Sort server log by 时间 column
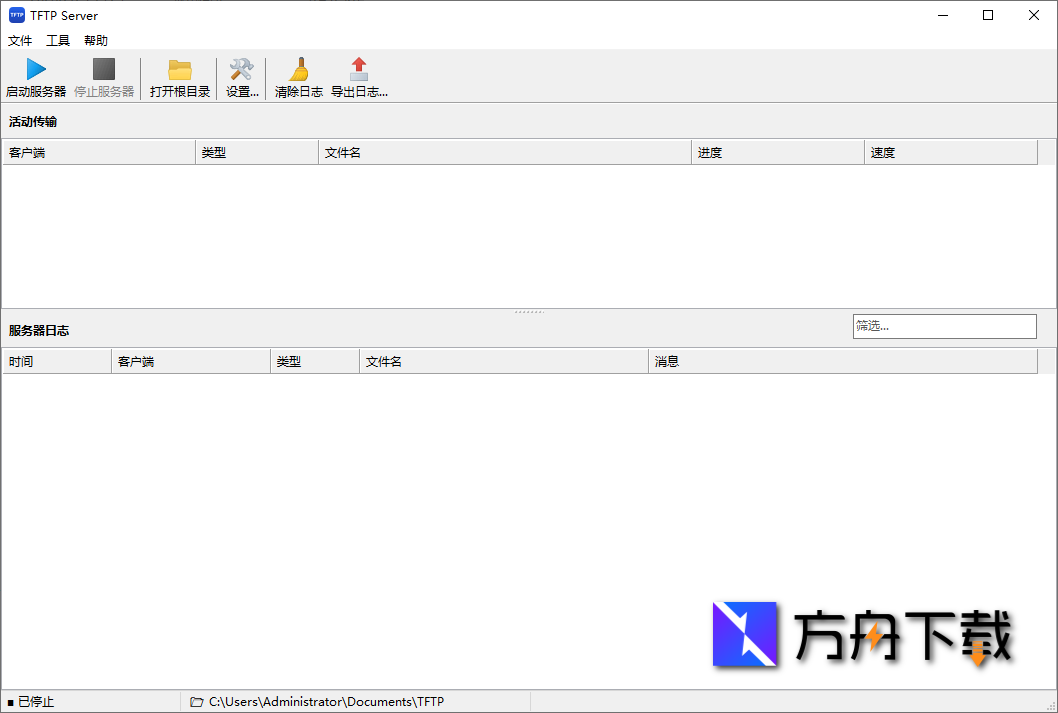This screenshot has height=713, width=1058. [55, 360]
